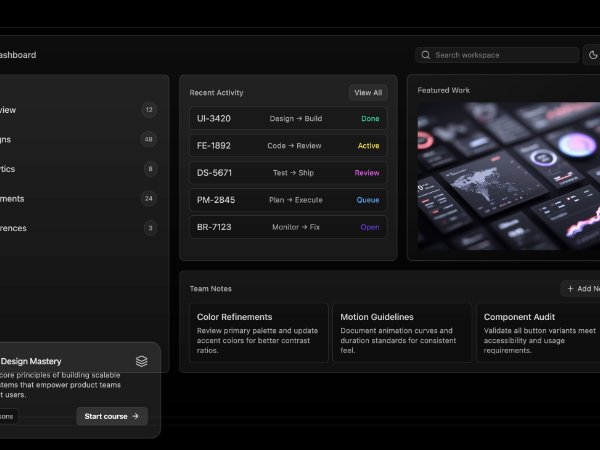Click the plus Add Note button
This screenshot has width=600, height=450.
582,289
